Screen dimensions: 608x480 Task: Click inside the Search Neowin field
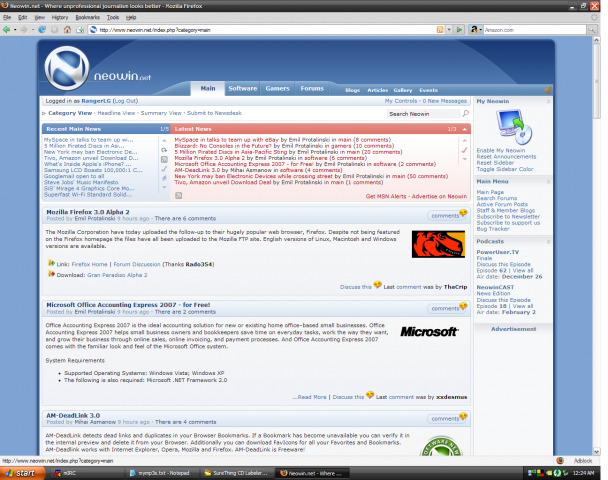[423, 114]
